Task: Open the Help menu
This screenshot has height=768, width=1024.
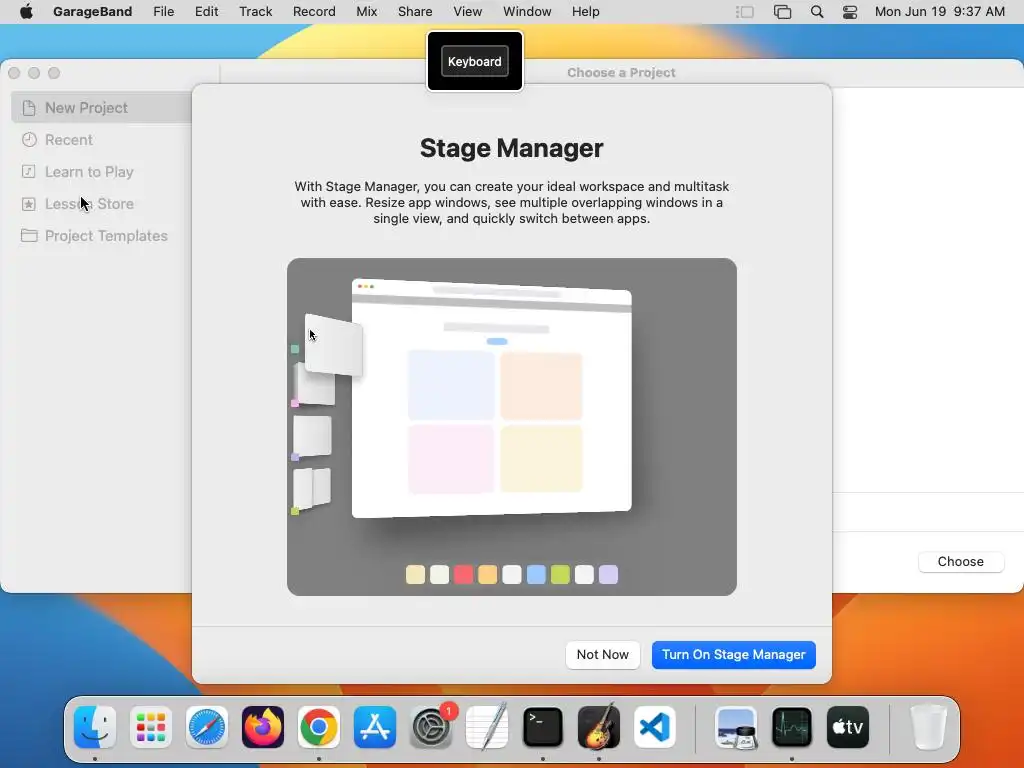Action: tap(585, 12)
